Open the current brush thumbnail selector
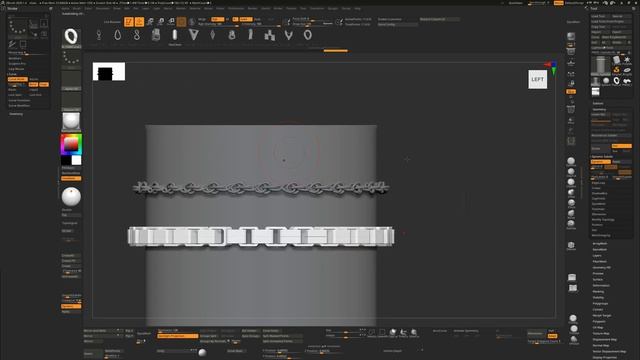640x360 pixels. pyautogui.click(x=71, y=38)
